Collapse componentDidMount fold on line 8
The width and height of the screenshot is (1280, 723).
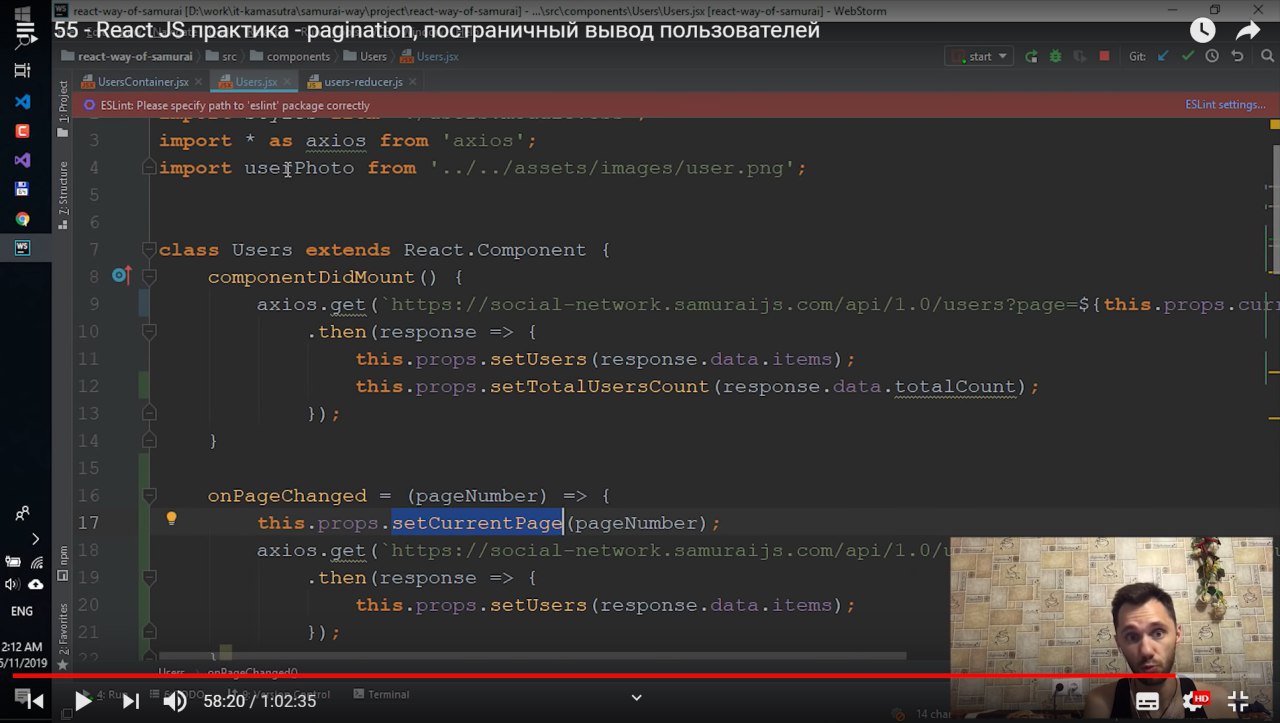pos(149,276)
